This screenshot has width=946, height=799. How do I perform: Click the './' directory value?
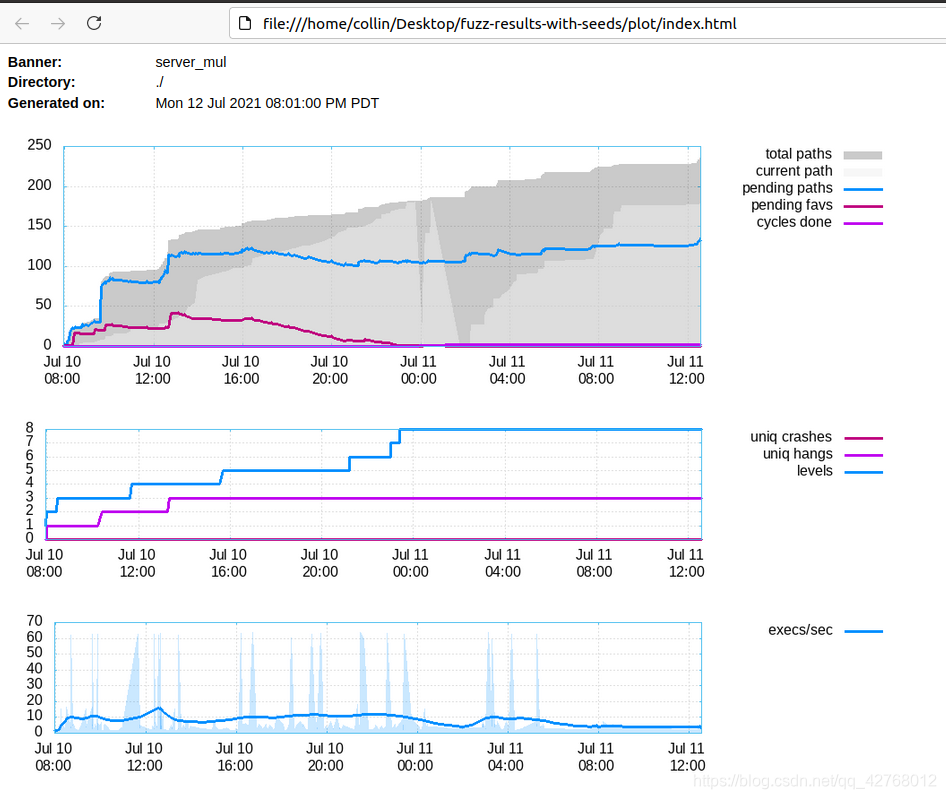(x=159, y=82)
